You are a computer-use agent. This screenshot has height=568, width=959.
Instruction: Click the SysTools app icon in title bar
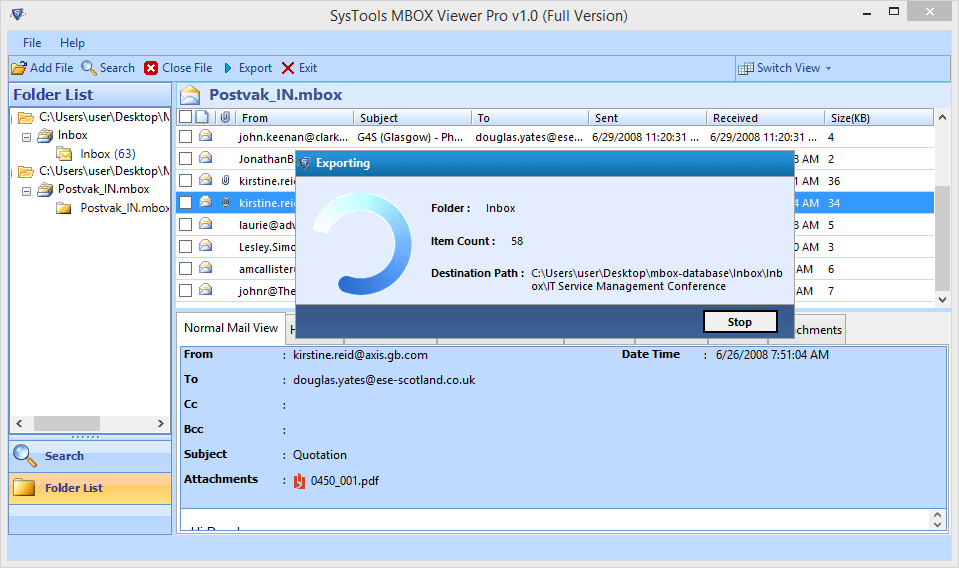point(18,15)
